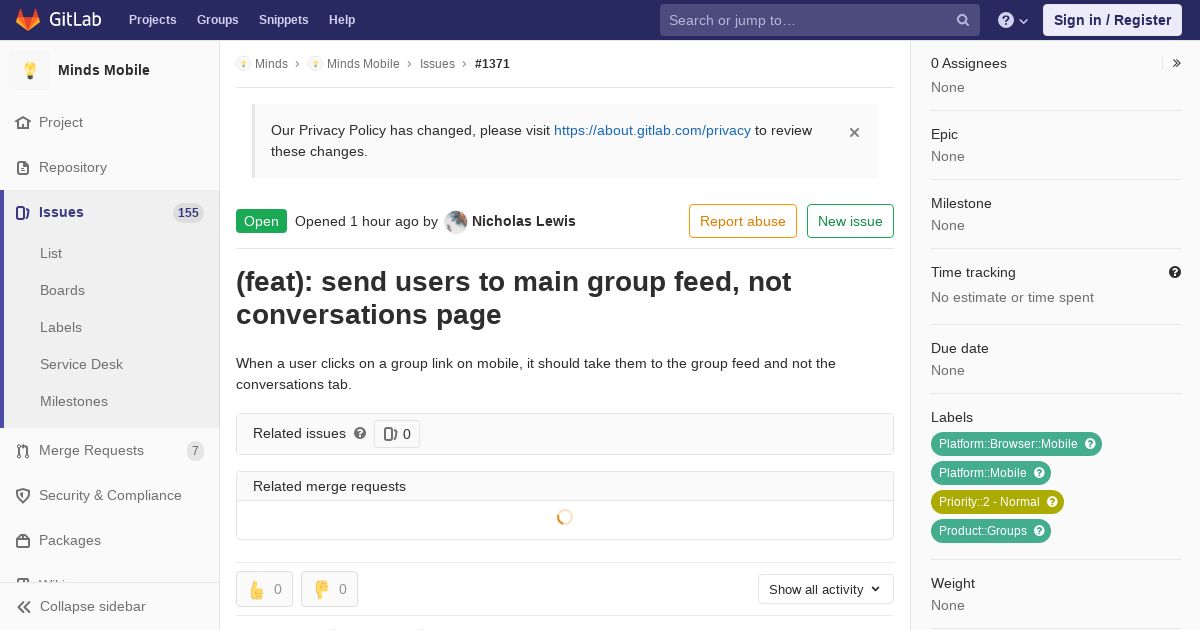Click the Project home icon in sidebar
The image size is (1200, 630).
[23, 122]
